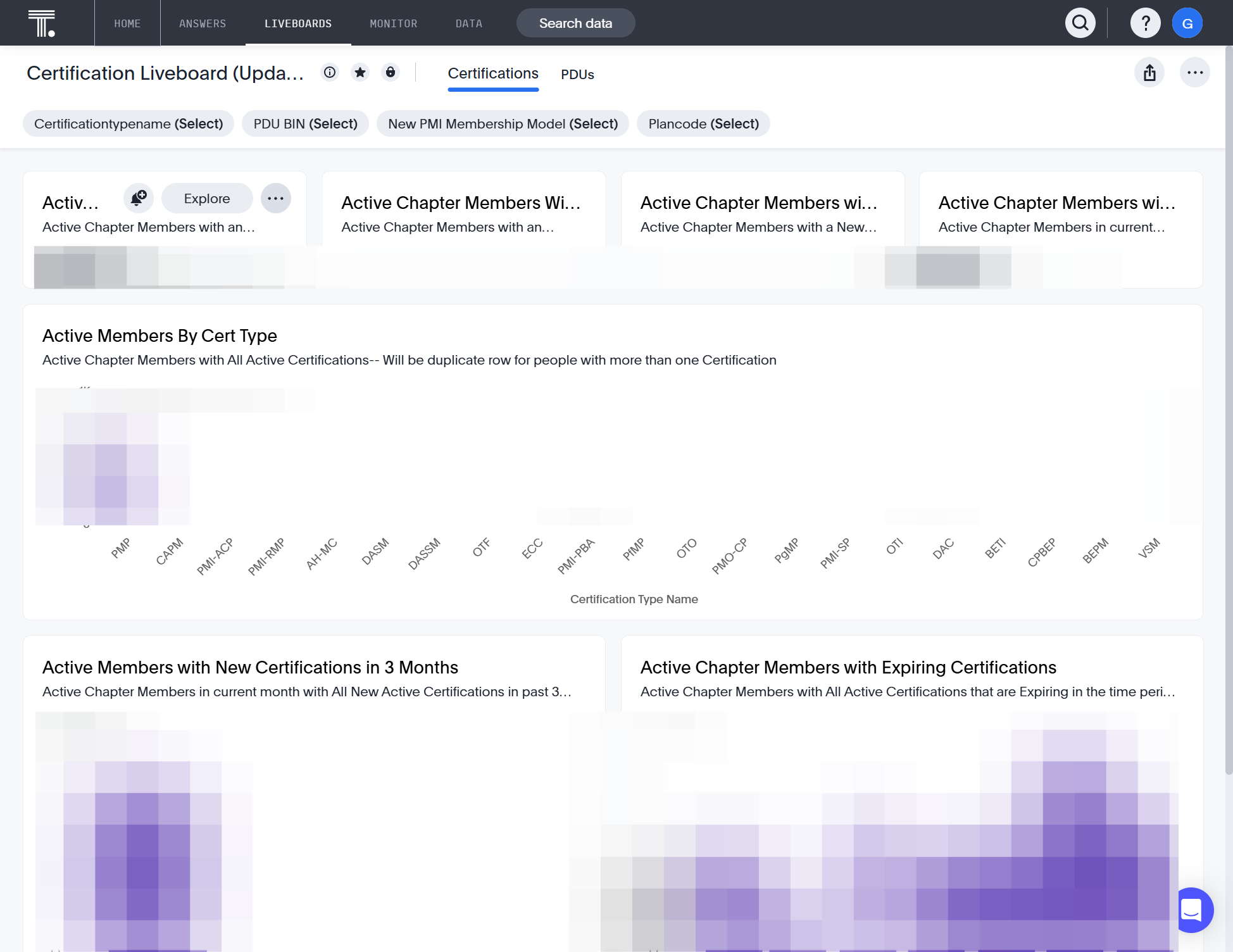1233x952 pixels.
Task: Open the Liveboards nav item
Action: point(298,23)
